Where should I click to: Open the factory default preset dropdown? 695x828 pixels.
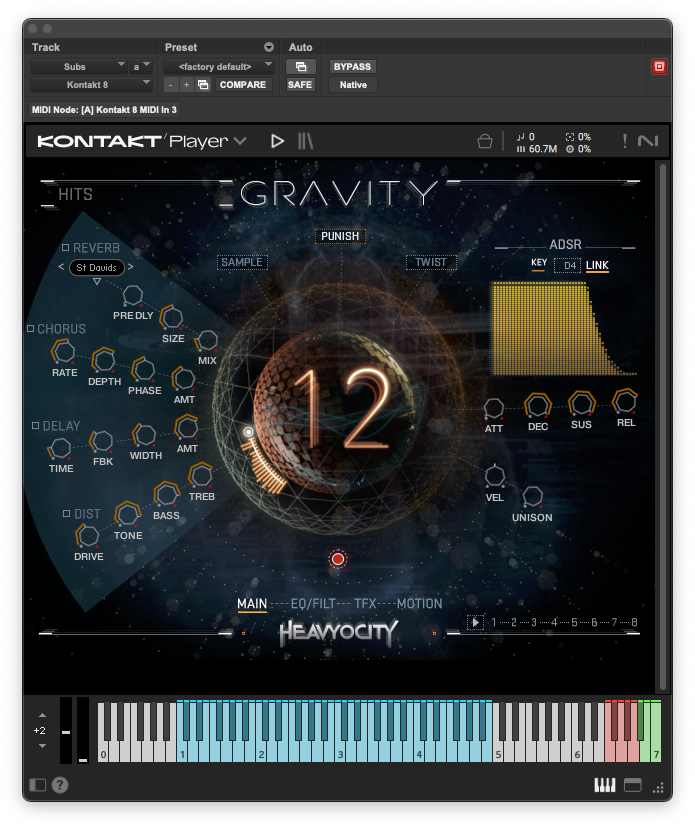click(x=219, y=67)
